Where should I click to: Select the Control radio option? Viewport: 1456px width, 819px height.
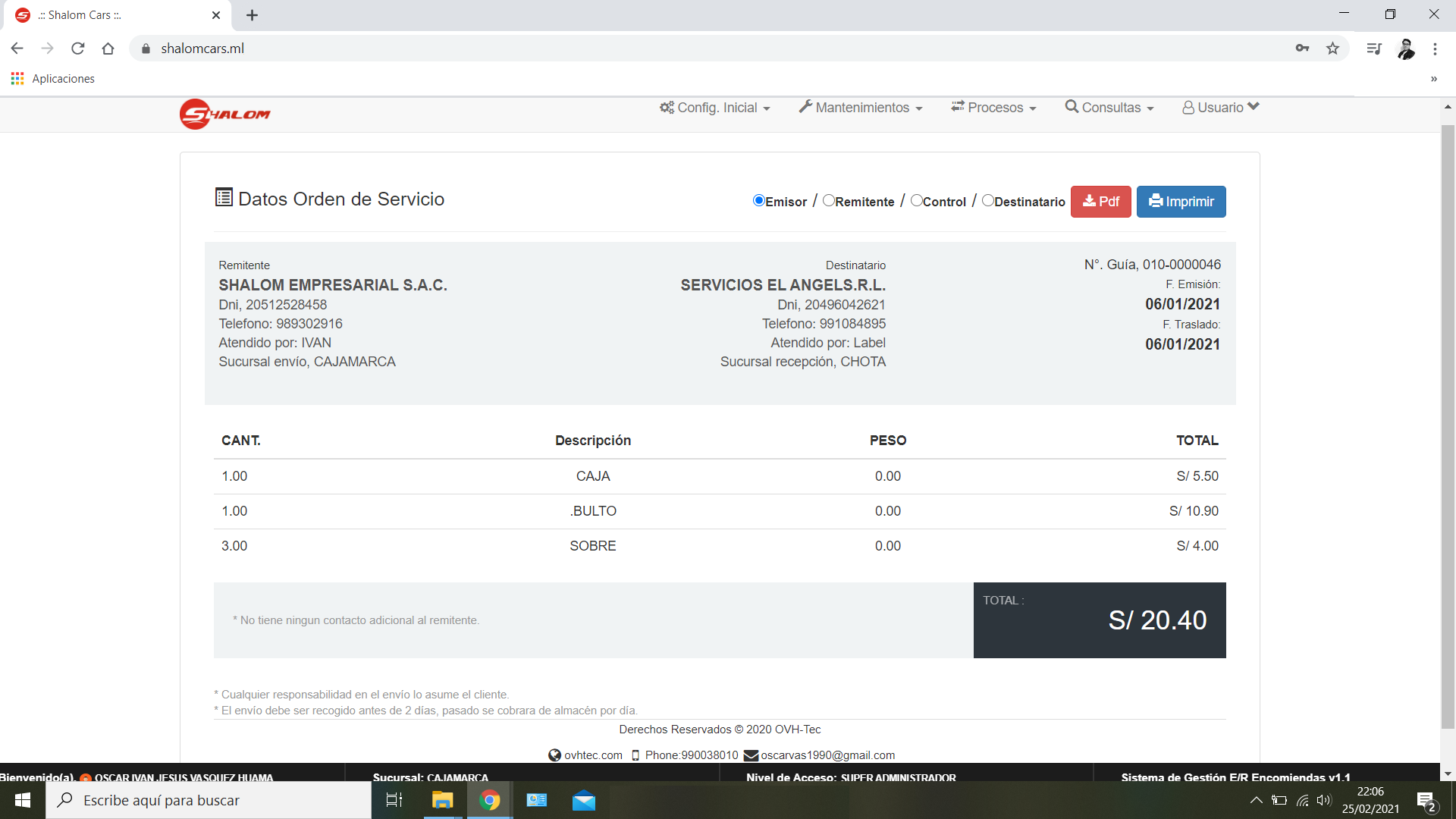click(917, 201)
